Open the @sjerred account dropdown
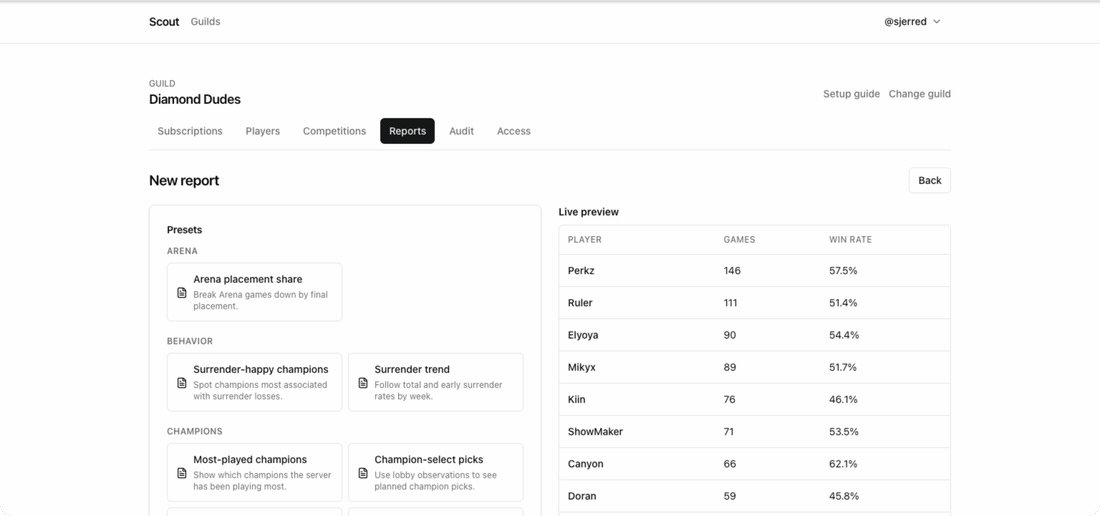Image resolution: width=1100 pixels, height=516 pixels. point(912,22)
